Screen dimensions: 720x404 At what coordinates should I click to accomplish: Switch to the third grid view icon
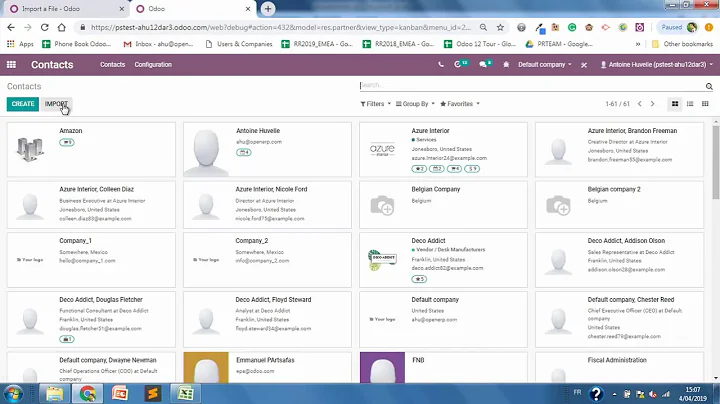point(705,104)
